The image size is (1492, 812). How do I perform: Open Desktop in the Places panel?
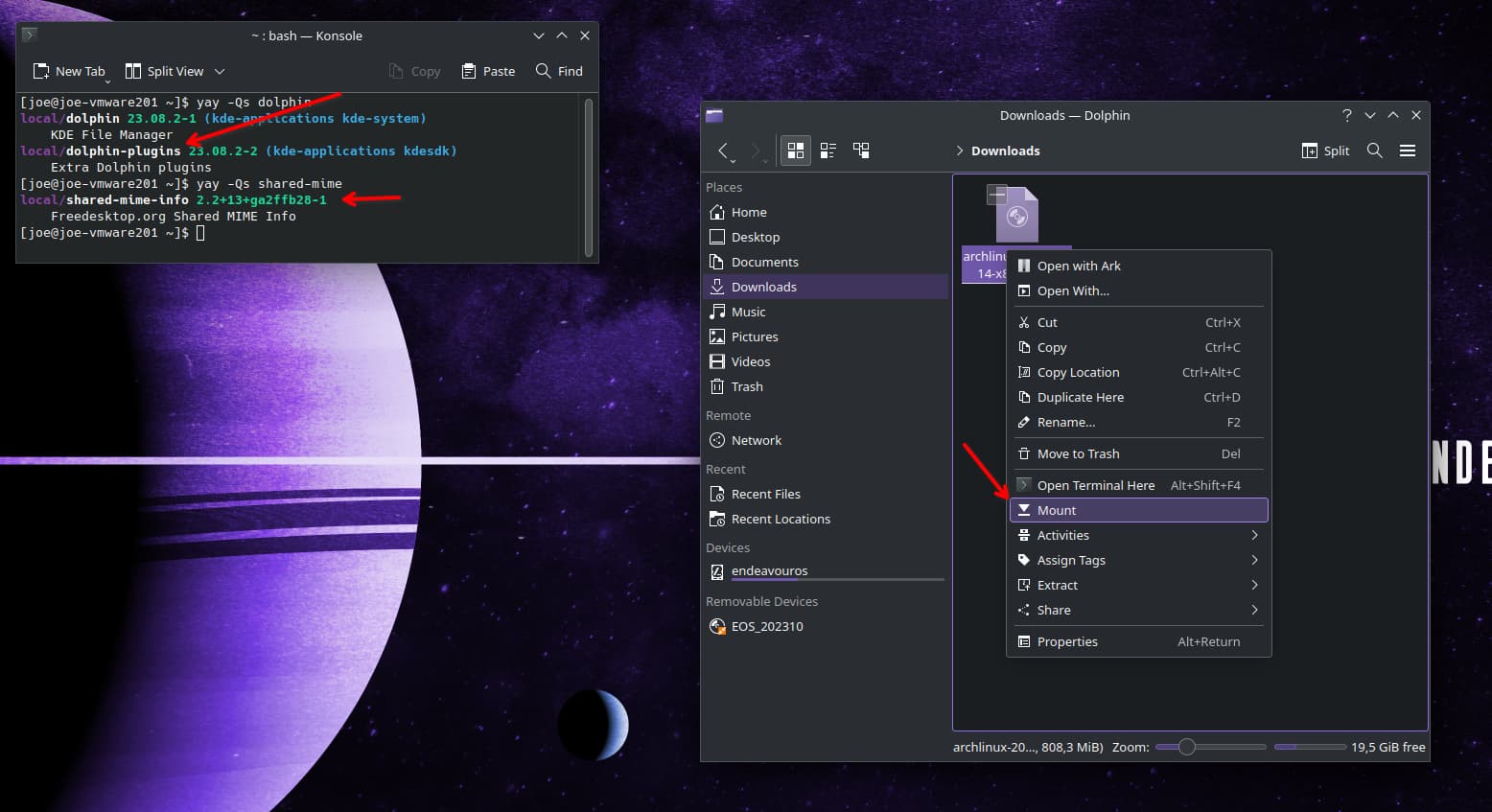point(827,237)
